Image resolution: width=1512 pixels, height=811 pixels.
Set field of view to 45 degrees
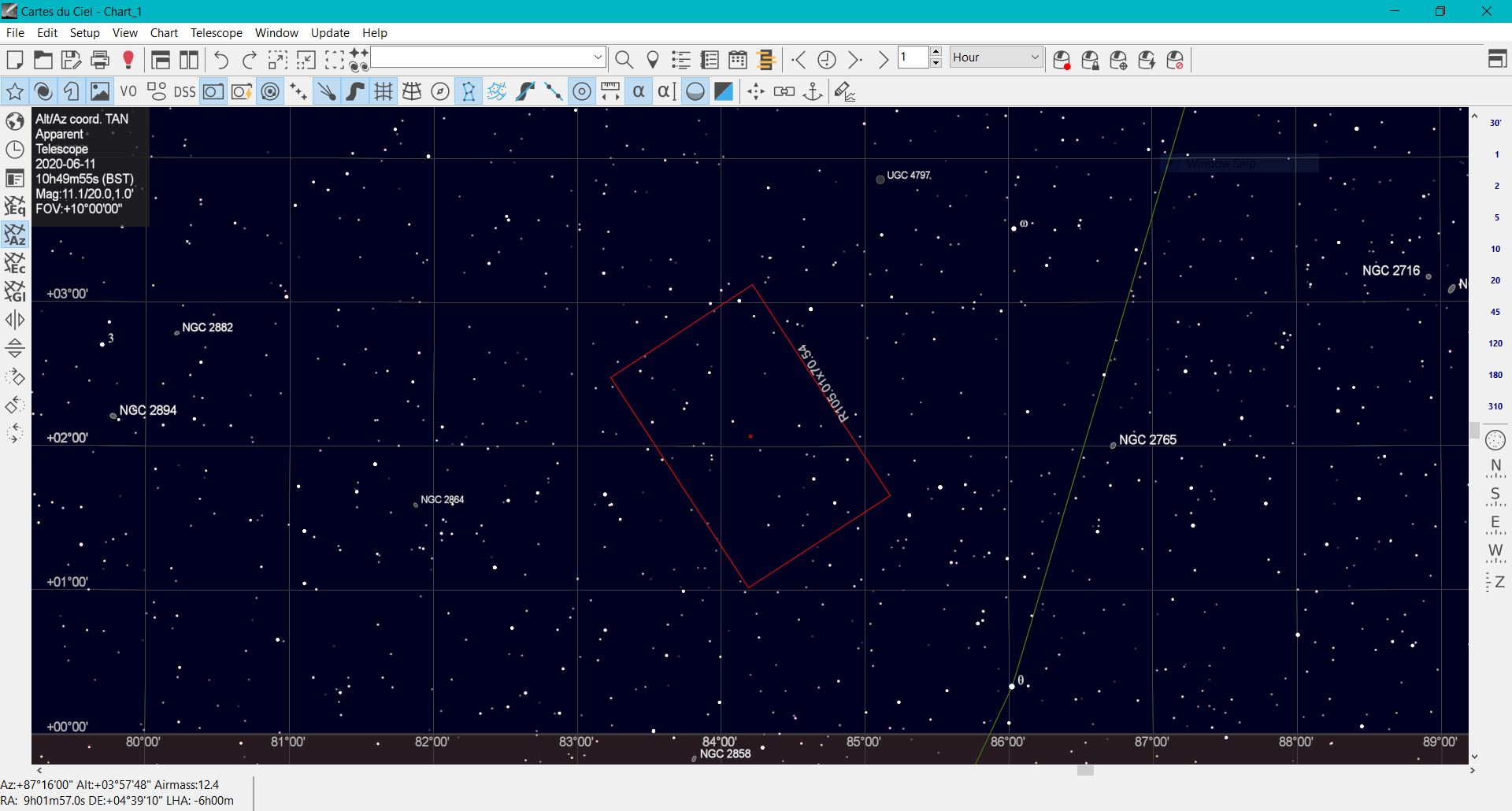(x=1495, y=312)
